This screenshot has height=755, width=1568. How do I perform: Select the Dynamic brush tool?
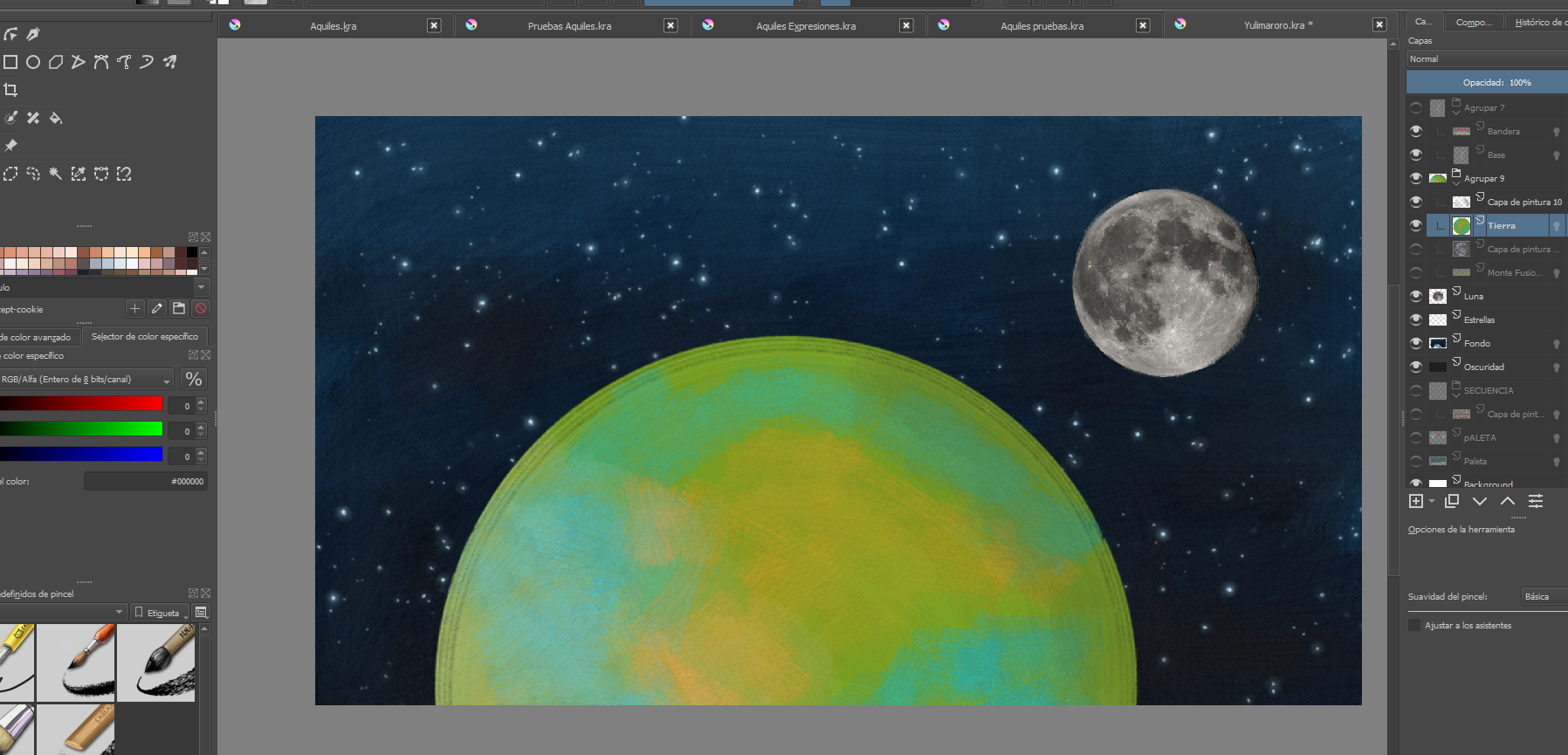point(147,62)
